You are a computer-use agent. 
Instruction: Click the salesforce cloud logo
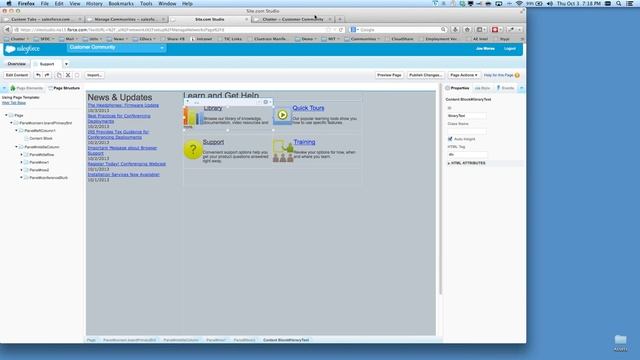pos(11,49)
